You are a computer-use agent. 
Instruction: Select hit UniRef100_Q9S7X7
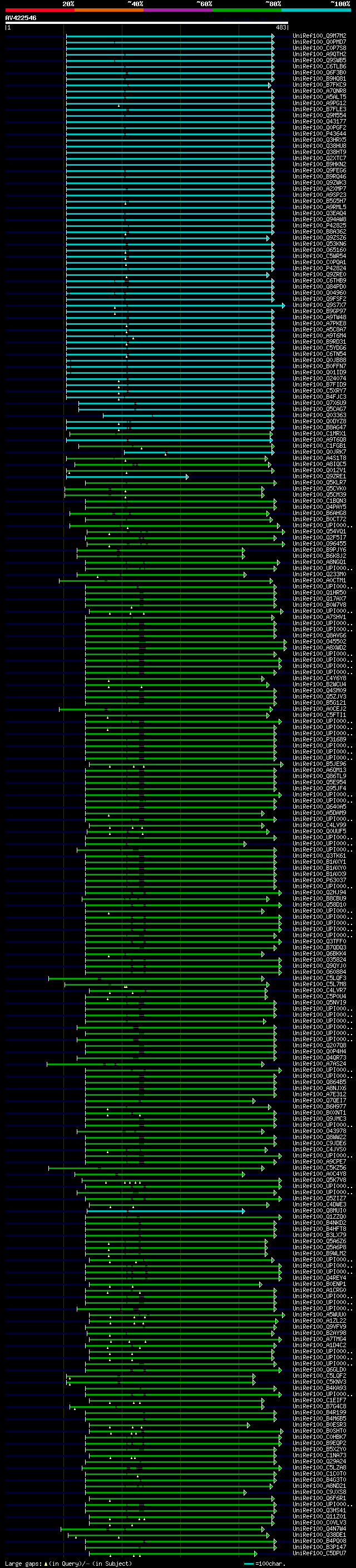pos(319,305)
